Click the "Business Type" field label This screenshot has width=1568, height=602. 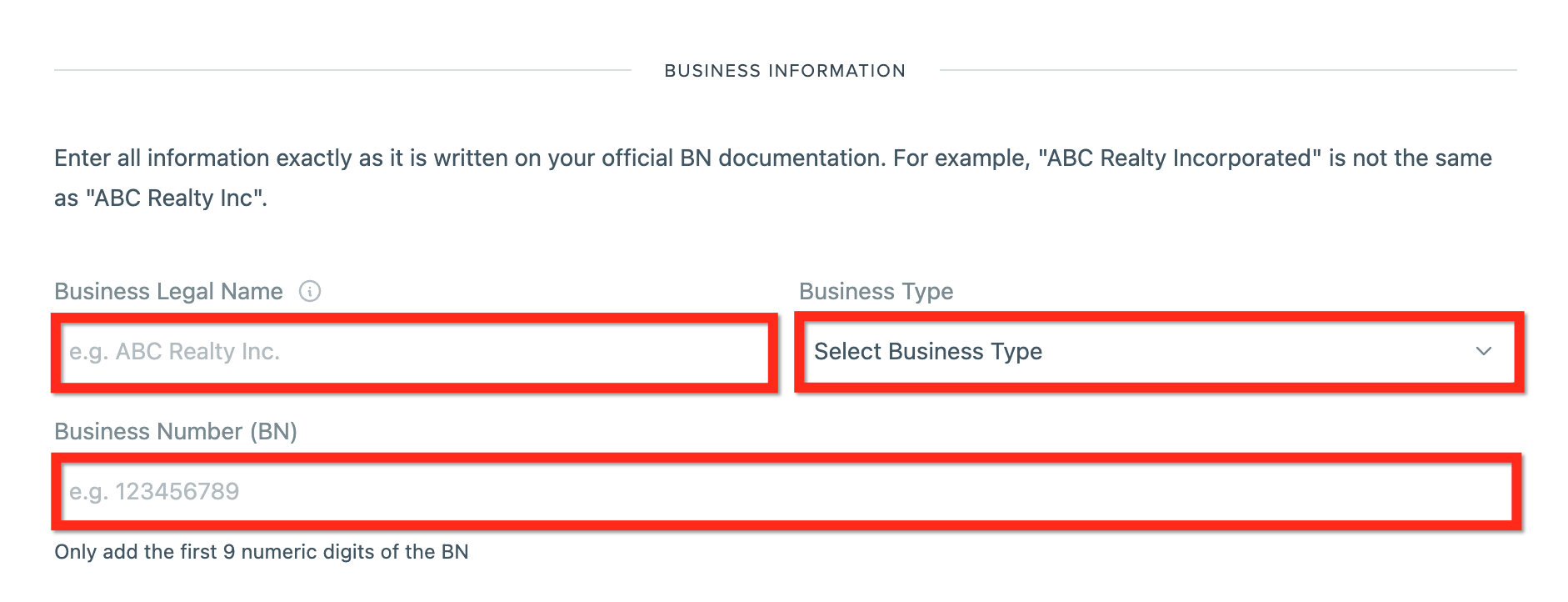[x=876, y=292]
